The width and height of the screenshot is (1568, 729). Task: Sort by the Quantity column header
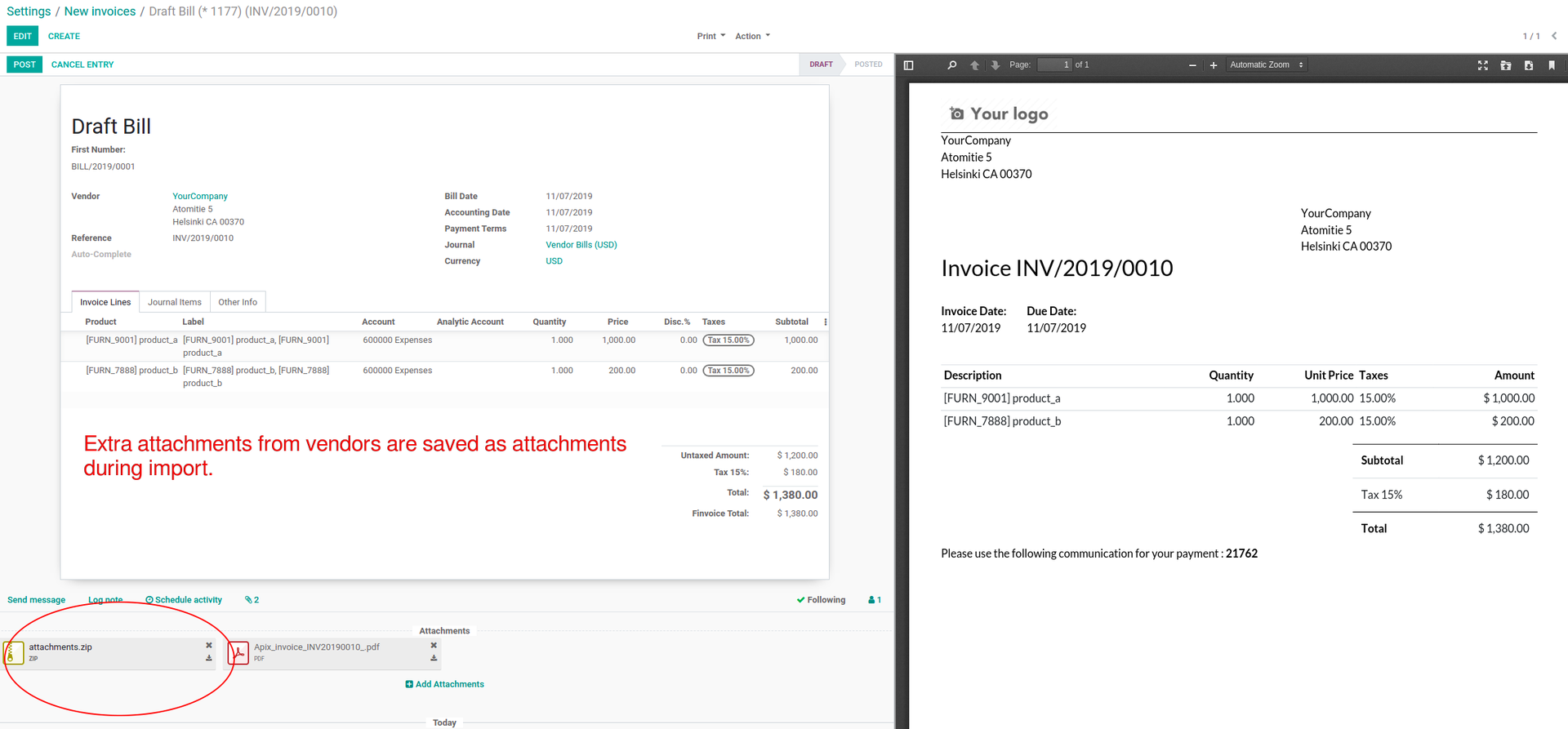550,322
